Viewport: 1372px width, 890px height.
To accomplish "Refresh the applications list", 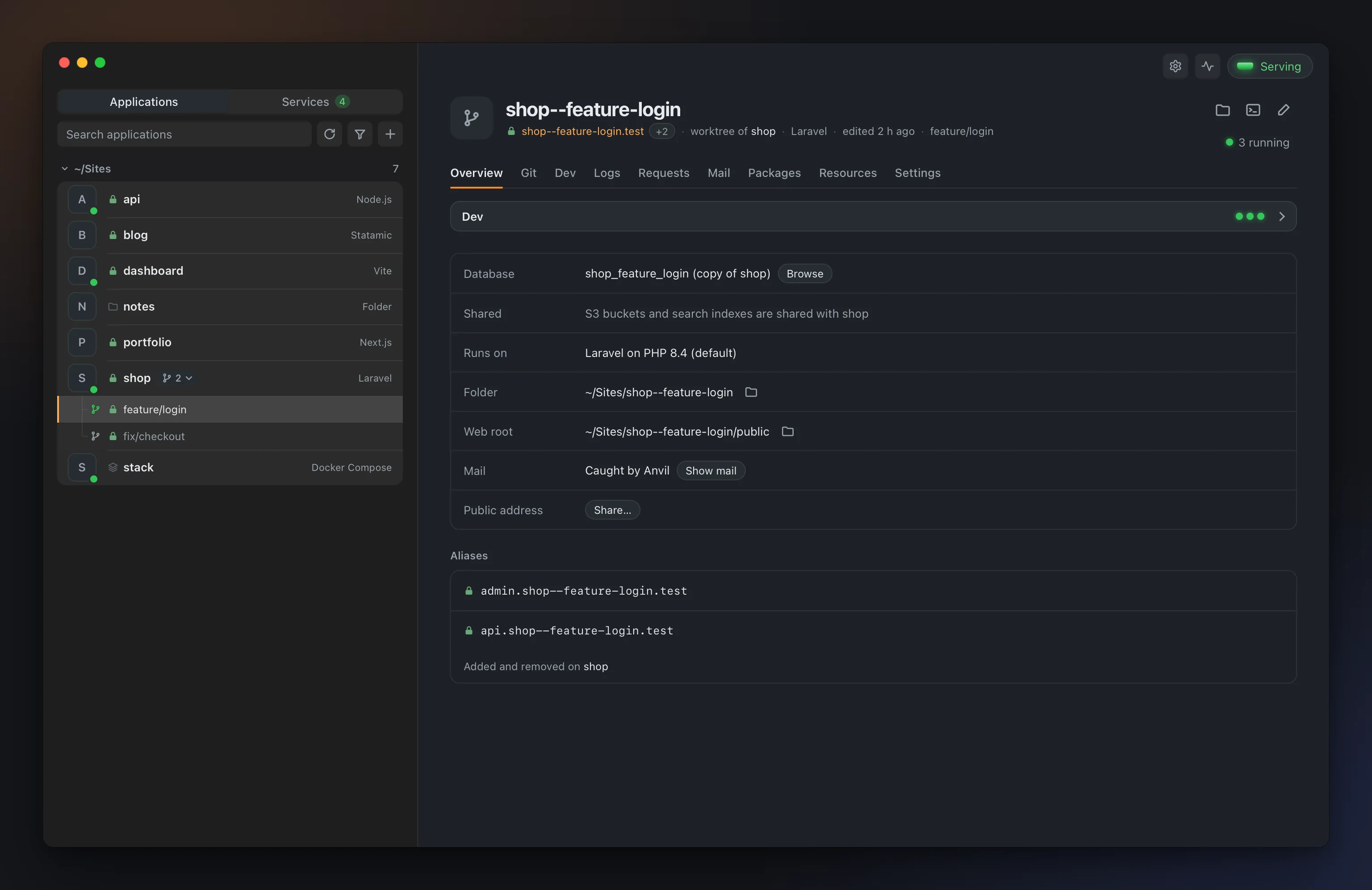I will point(330,134).
